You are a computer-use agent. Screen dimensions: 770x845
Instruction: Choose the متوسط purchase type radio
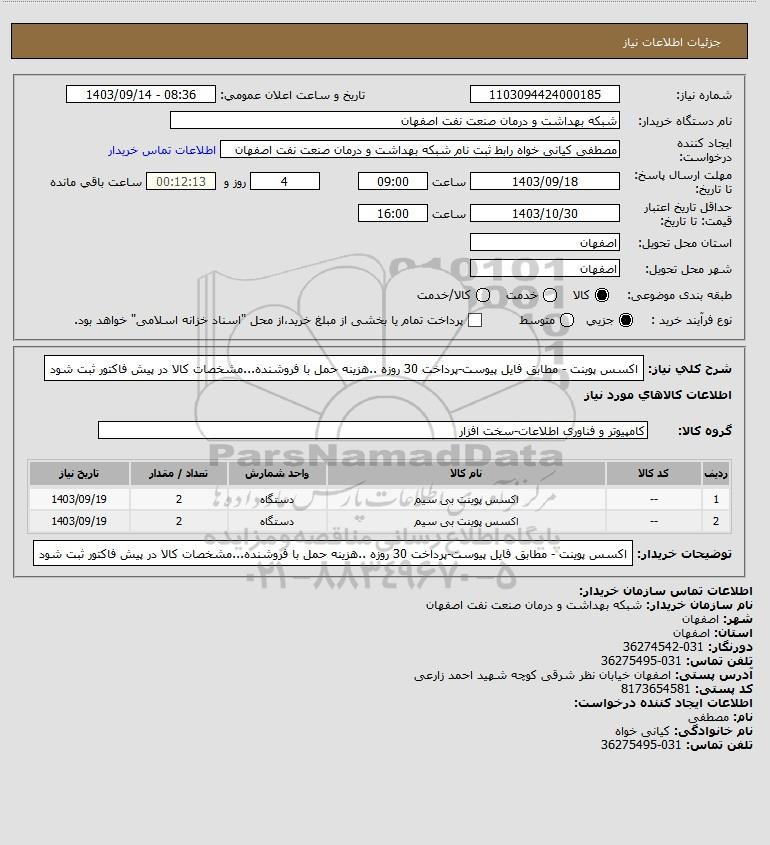click(566, 320)
